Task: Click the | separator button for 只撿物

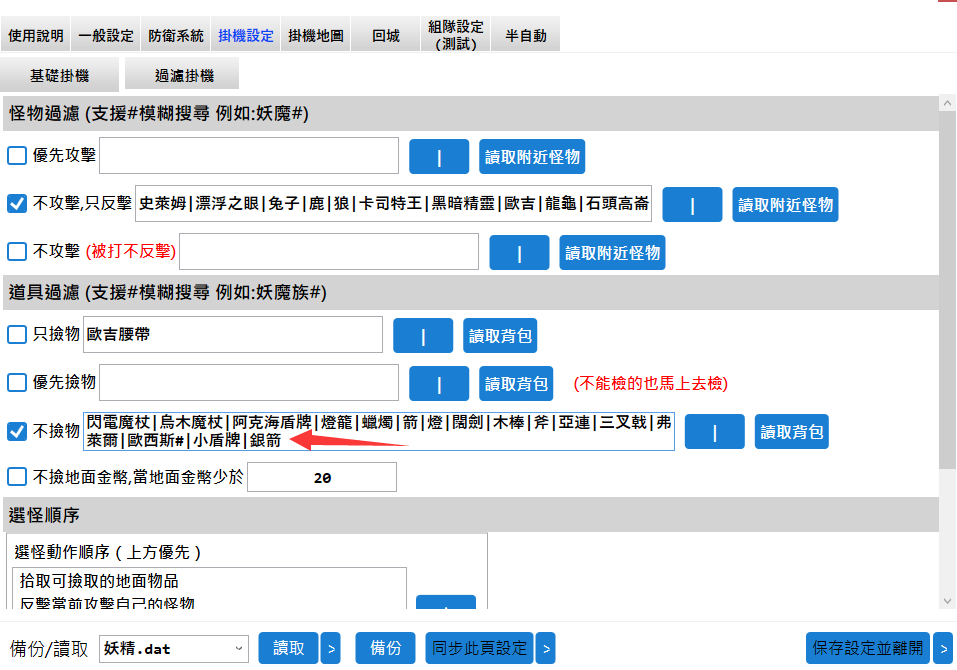Action: 423,336
